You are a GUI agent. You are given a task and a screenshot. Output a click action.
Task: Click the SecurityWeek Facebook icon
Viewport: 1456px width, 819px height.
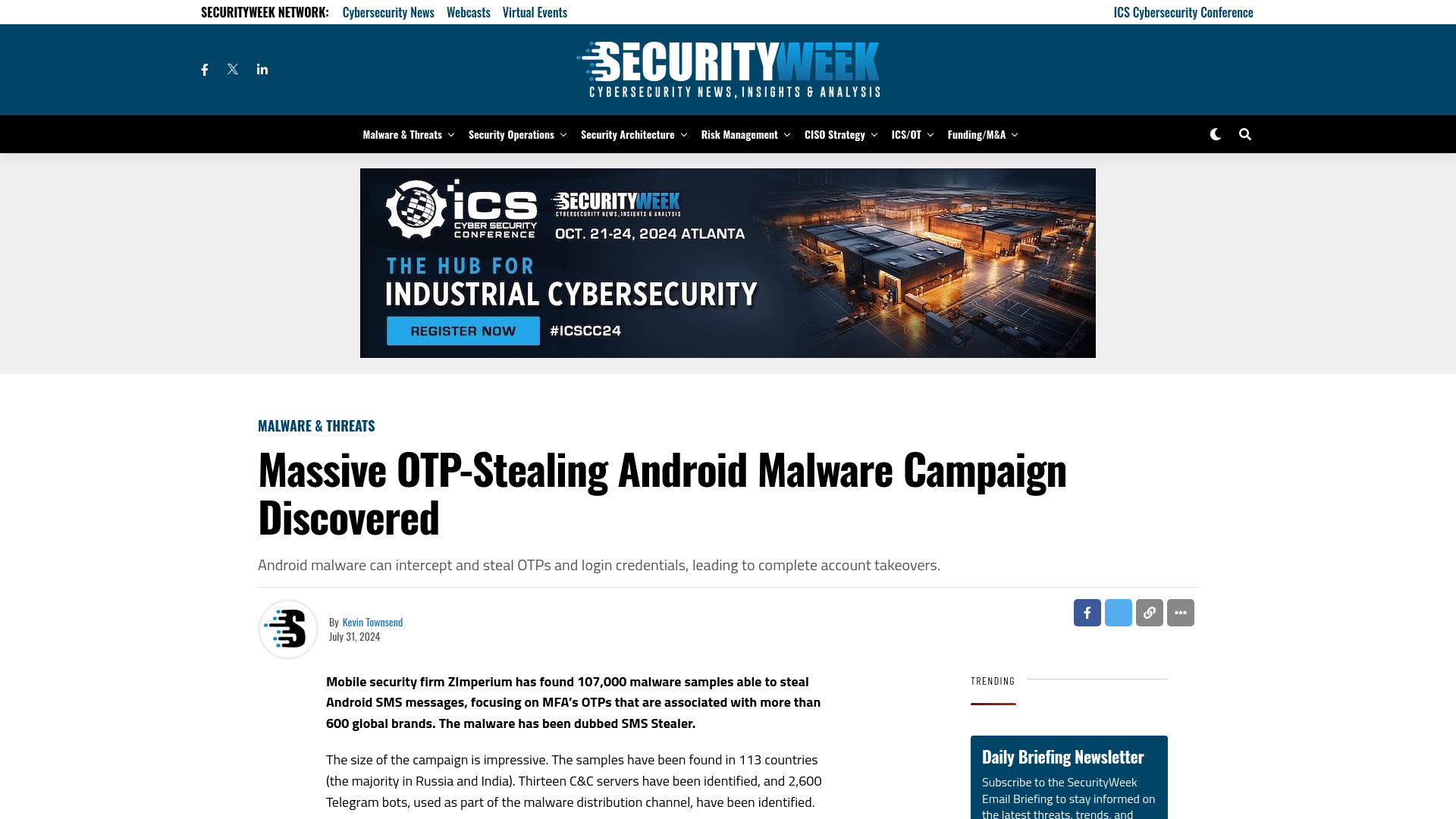[204, 69]
